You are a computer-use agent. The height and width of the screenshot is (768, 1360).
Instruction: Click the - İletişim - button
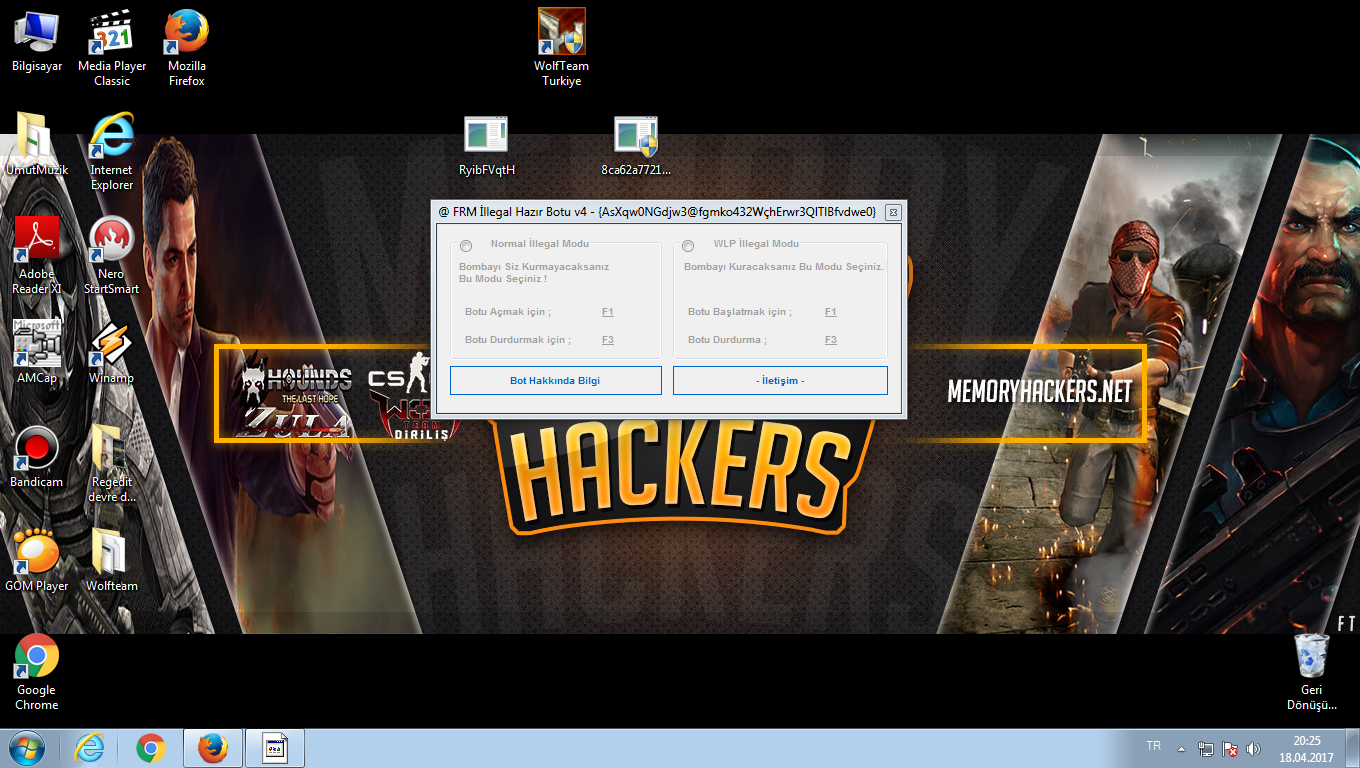click(x=780, y=381)
